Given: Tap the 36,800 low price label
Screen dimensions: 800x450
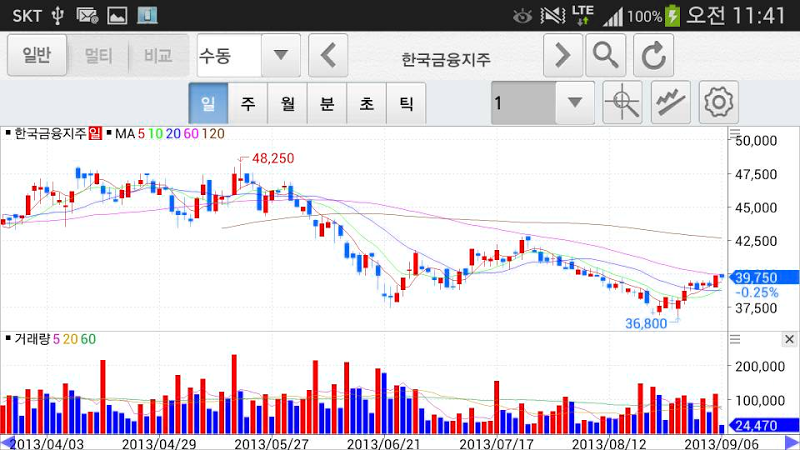Looking at the screenshot, I should tap(646, 323).
